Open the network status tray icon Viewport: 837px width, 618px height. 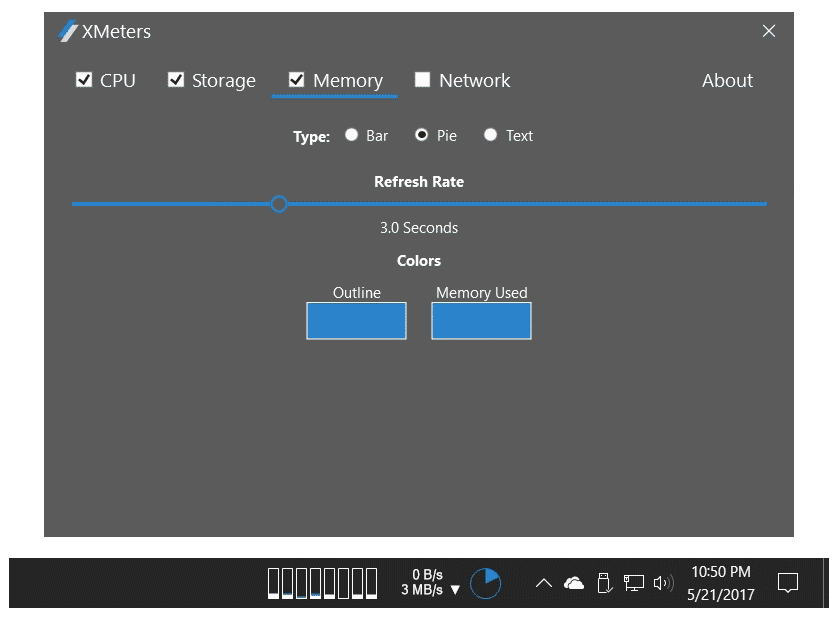[633, 583]
